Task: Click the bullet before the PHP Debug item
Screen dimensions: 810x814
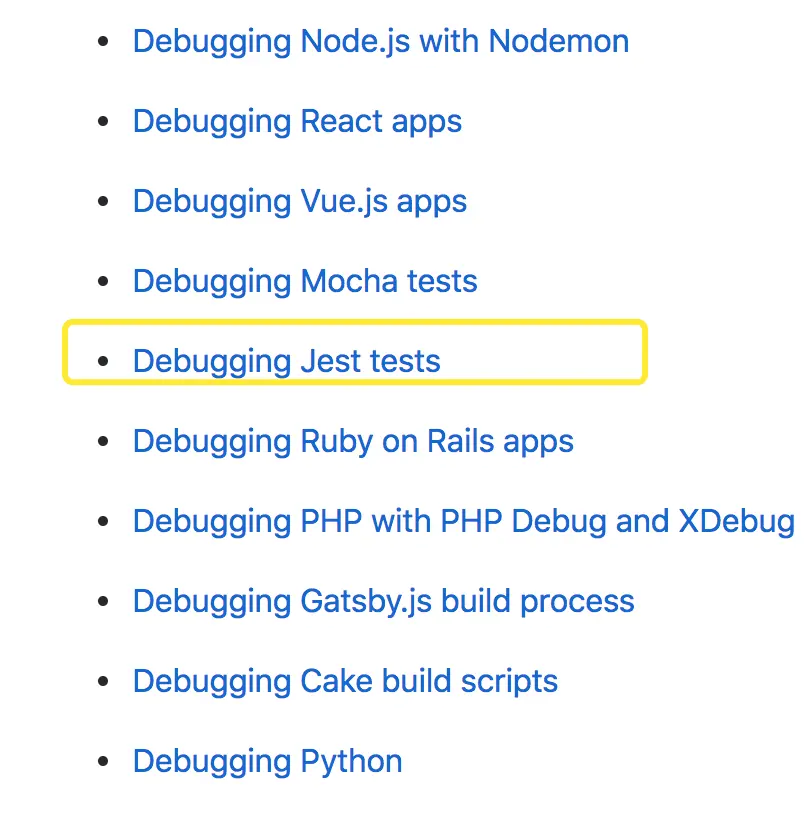Action: 103,521
